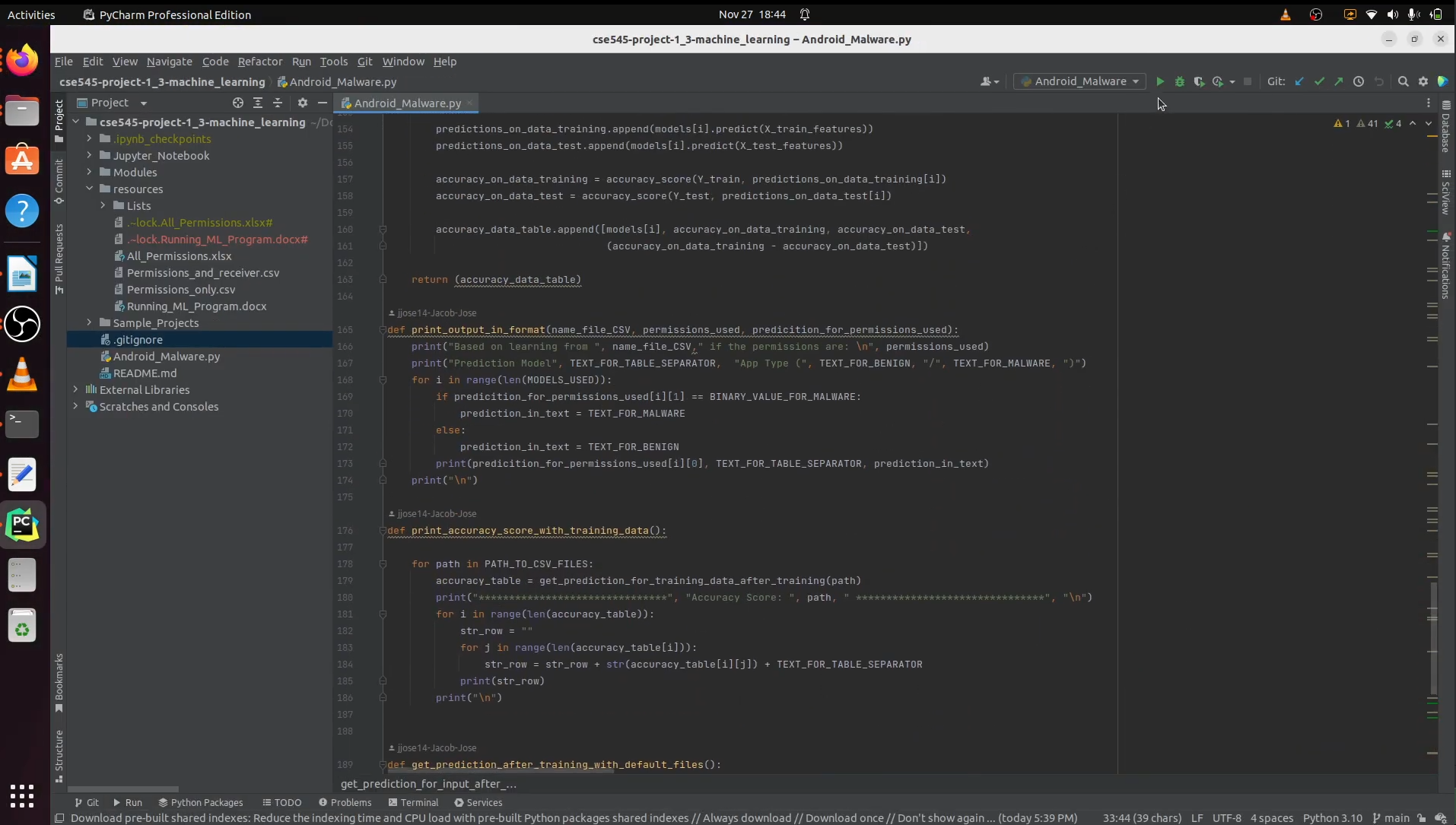Expand the .ipynb_checkpoints folder
Screen dimensions: 1456x825
[89, 138]
